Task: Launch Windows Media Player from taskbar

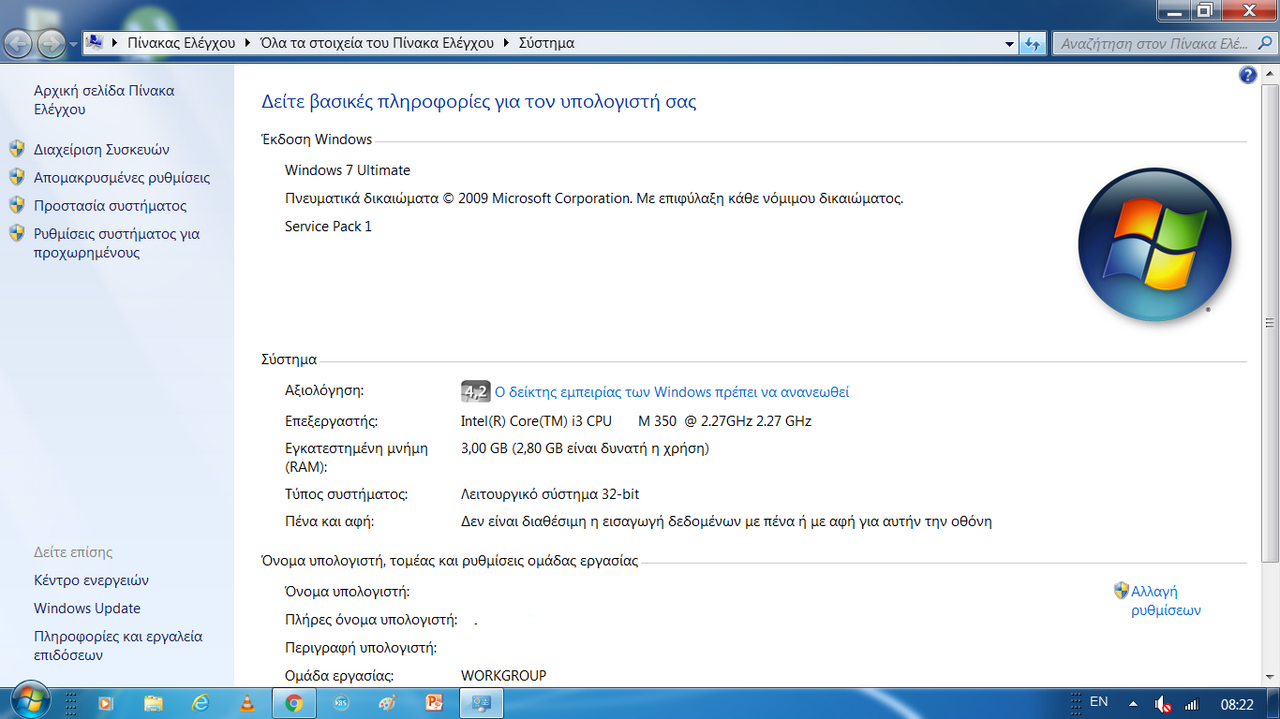Action: pyautogui.click(x=106, y=703)
